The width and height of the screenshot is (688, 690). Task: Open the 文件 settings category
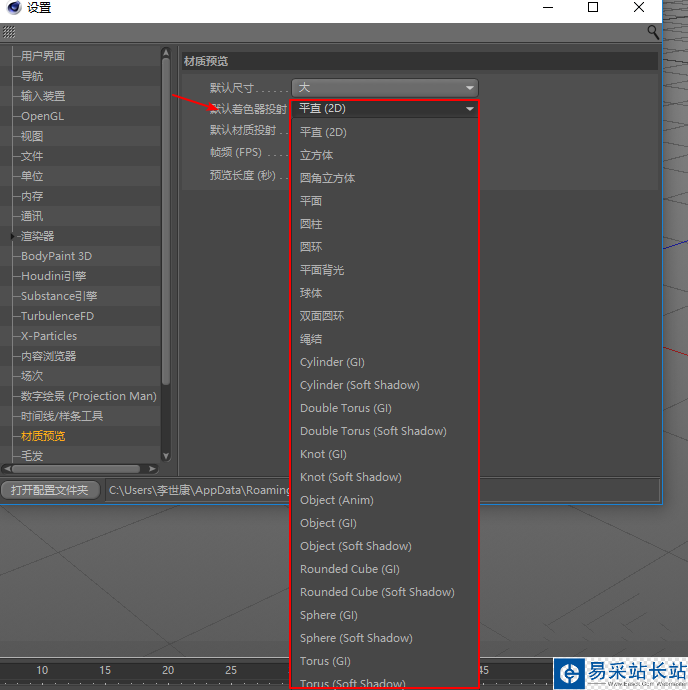(x=32, y=156)
